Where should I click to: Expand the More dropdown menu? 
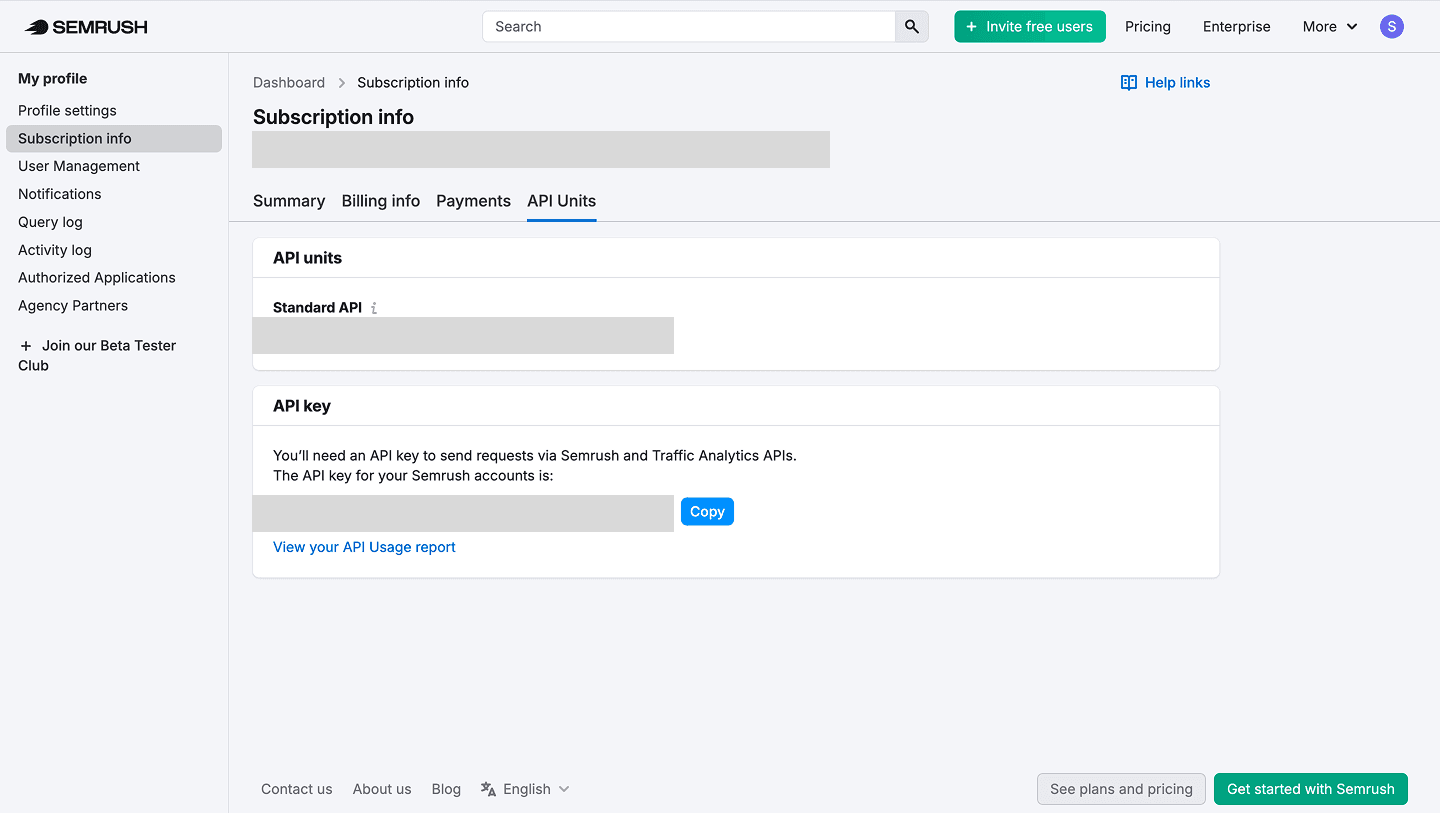click(1330, 27)
